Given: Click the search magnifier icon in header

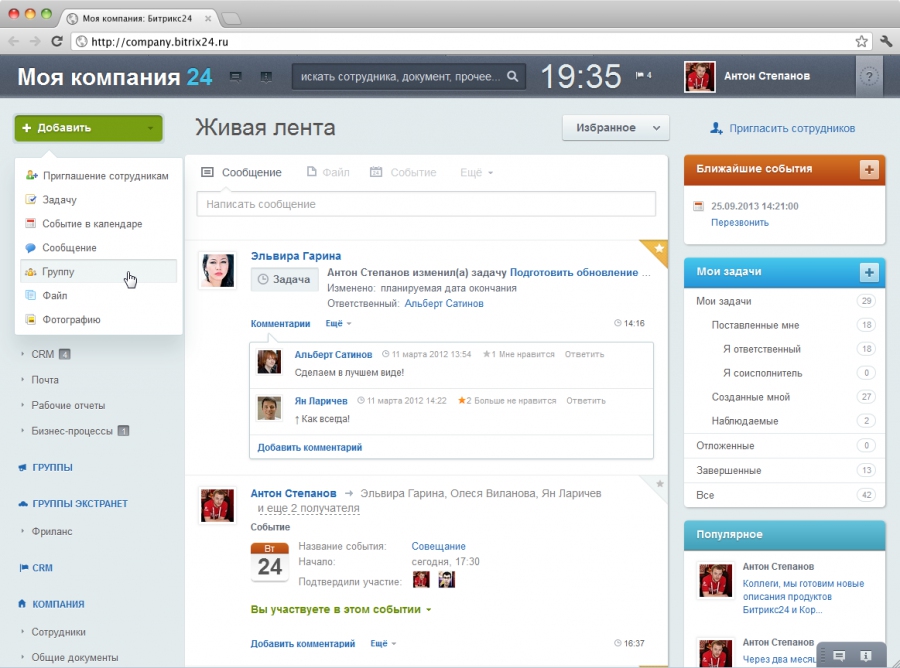Looking at the screenshot, I should tap(513, 76).
